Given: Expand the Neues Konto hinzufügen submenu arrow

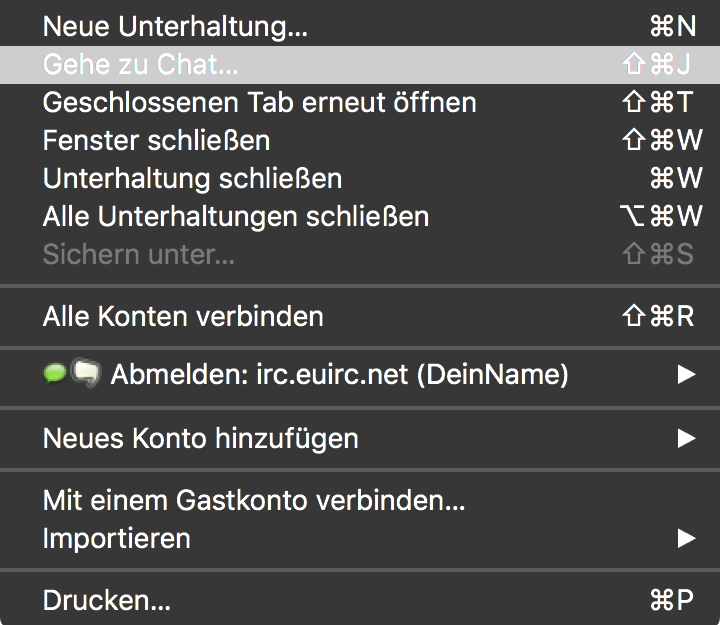Looking at the screenshot, I should (685, 437).
